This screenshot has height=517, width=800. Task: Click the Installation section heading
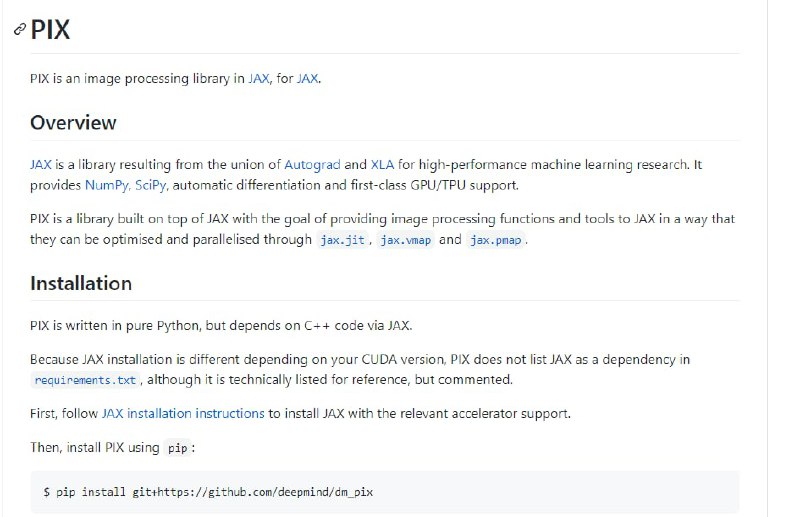tap(81, 283)
